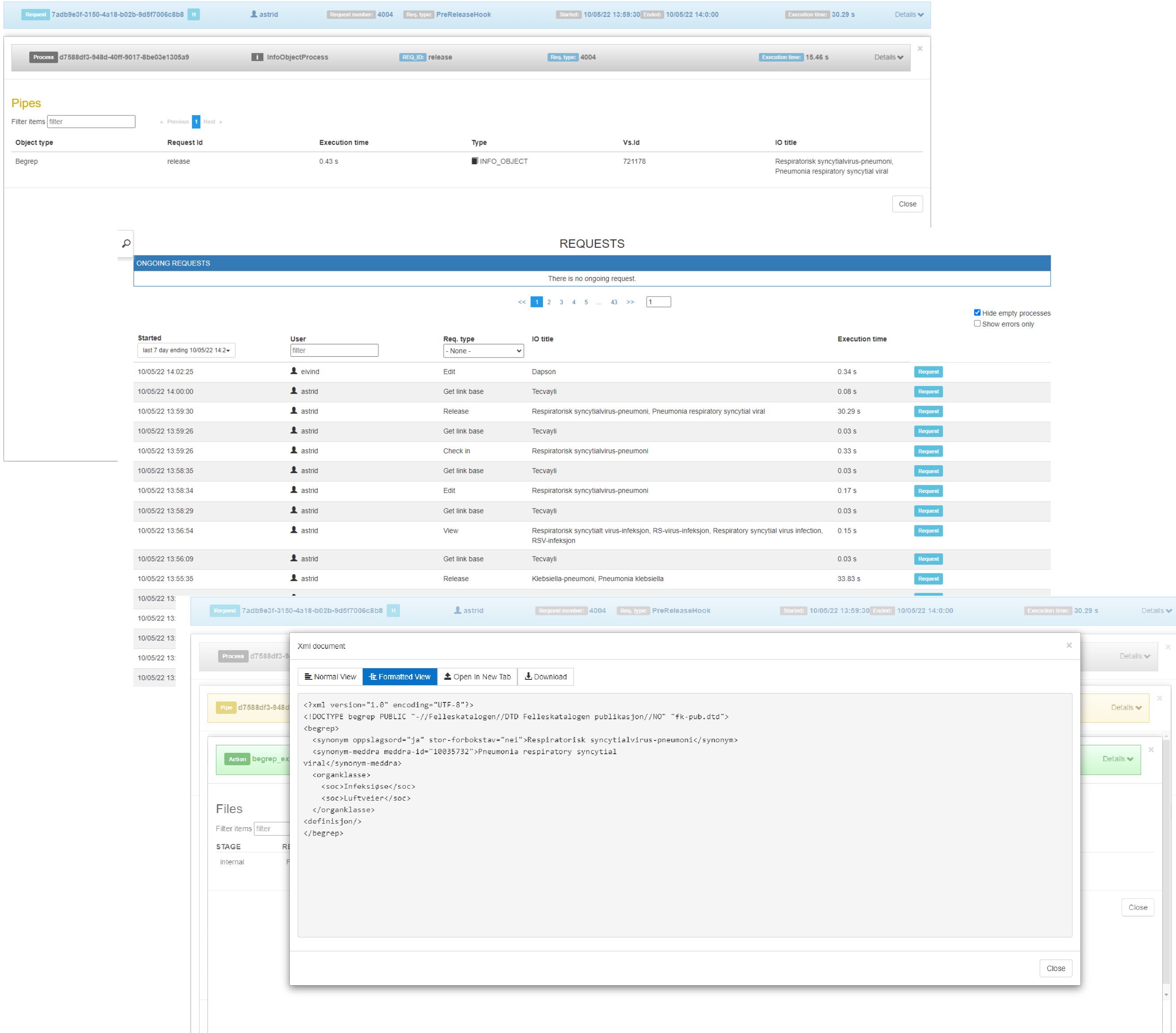1176x1033 pixels.
Task: Uncheck Hide empty processes
Action: pyautogui.click(x=977, y=312)
